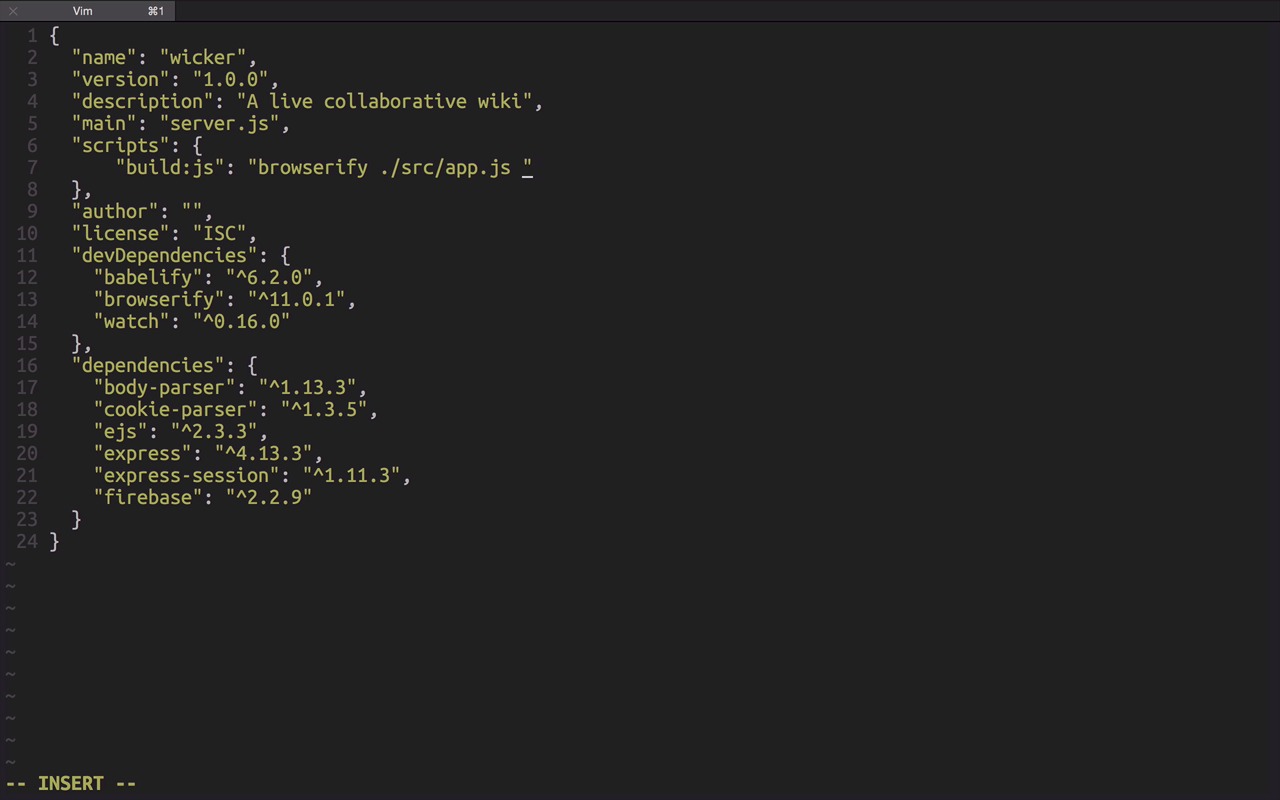Place cursor on the "ISC" license value
The width and height of the screenshot is (1280, 800).
(x=219, y=233)
